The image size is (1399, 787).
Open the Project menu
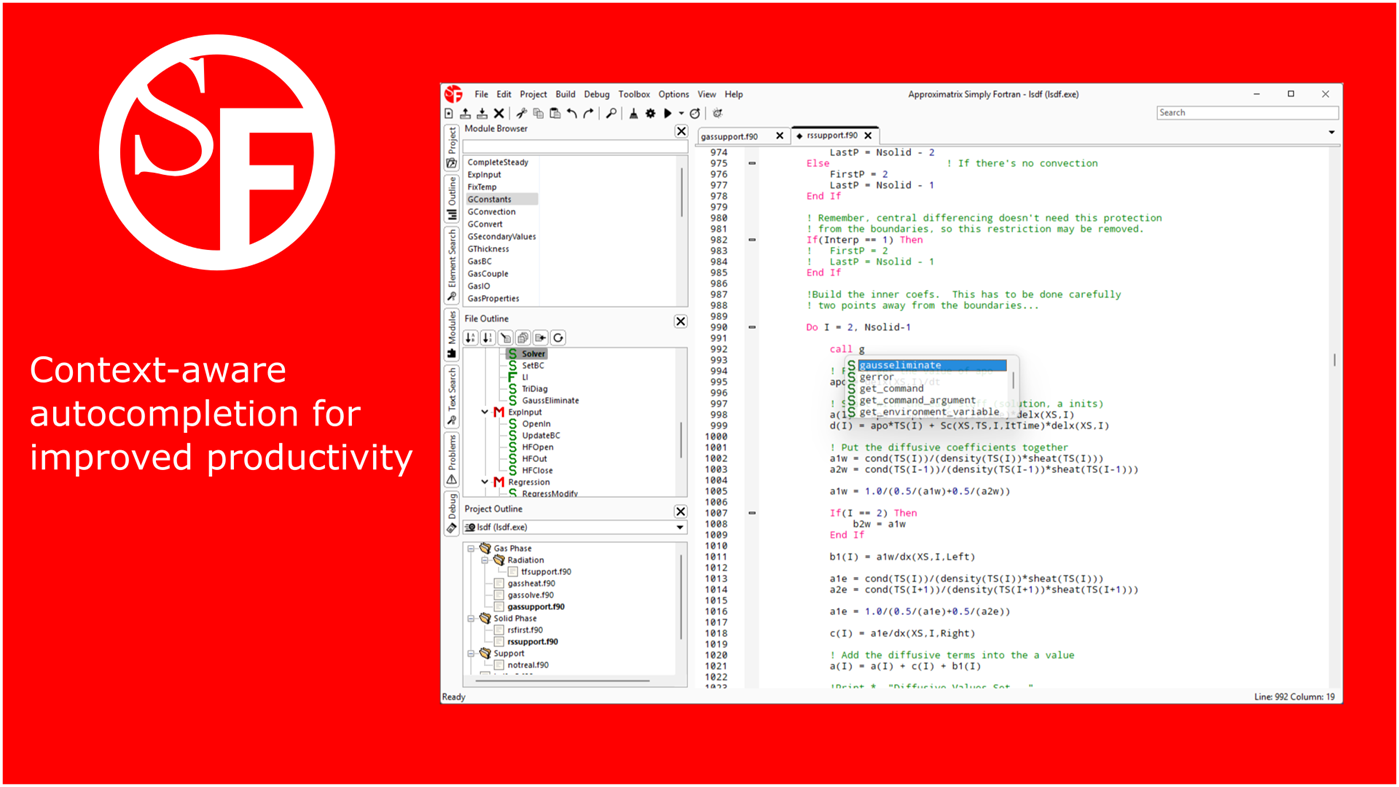click(533, 94)
